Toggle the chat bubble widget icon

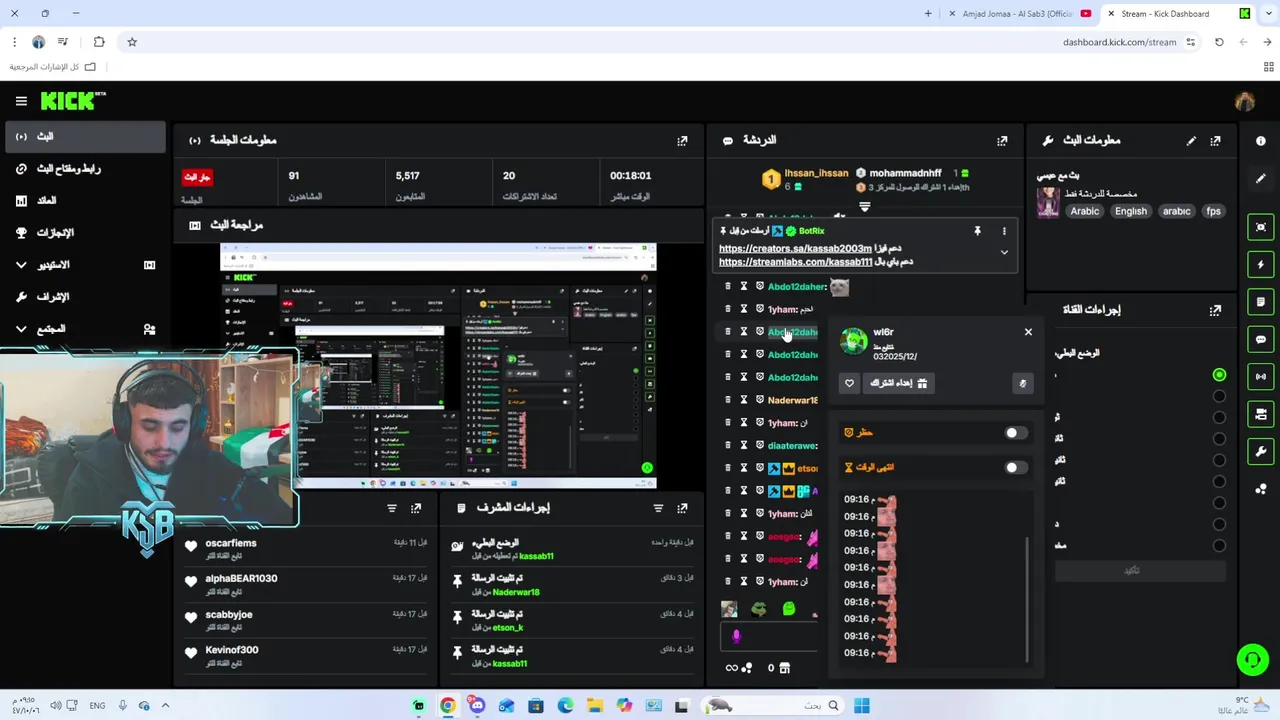point(1260,339)
